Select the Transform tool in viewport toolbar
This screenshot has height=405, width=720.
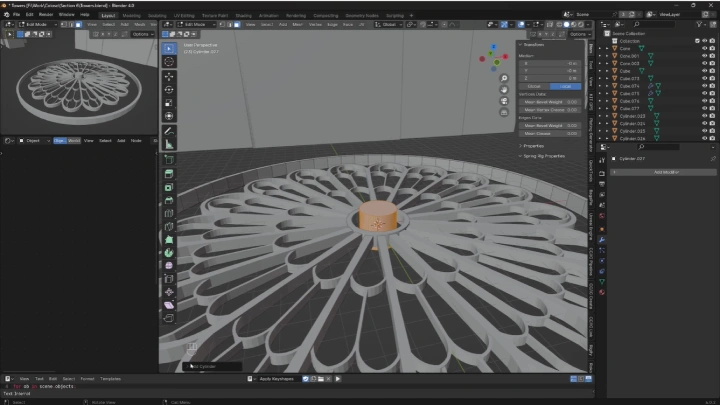[169, 116]
